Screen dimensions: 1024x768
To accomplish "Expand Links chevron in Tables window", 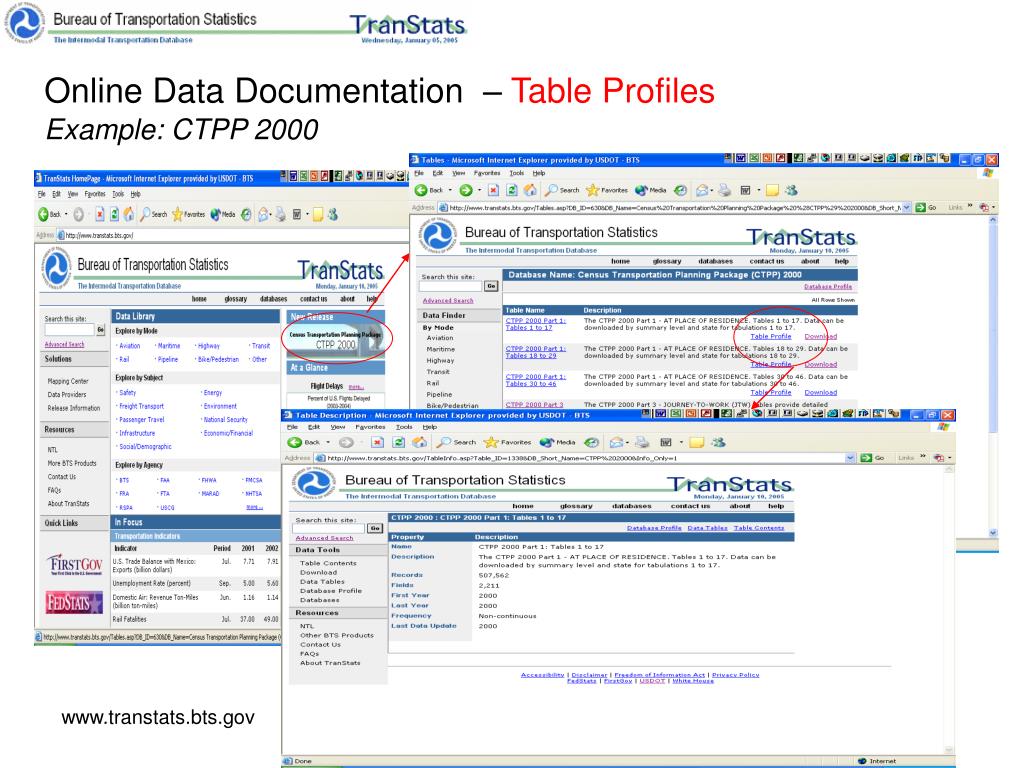I will 970,207.
